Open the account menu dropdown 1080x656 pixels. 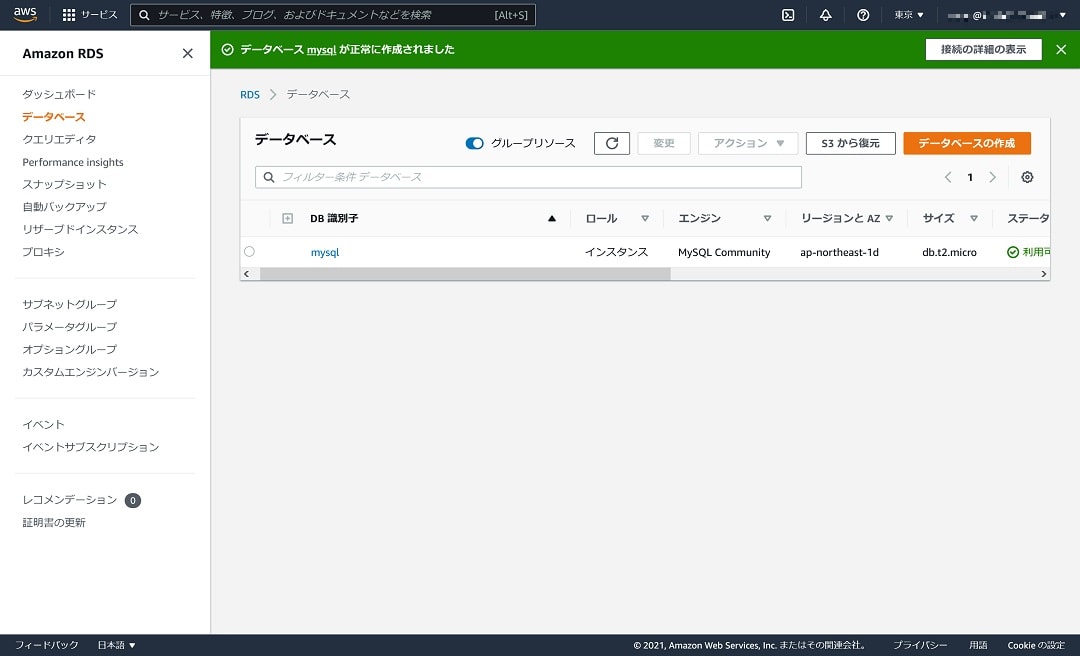tap(1006, 14)
